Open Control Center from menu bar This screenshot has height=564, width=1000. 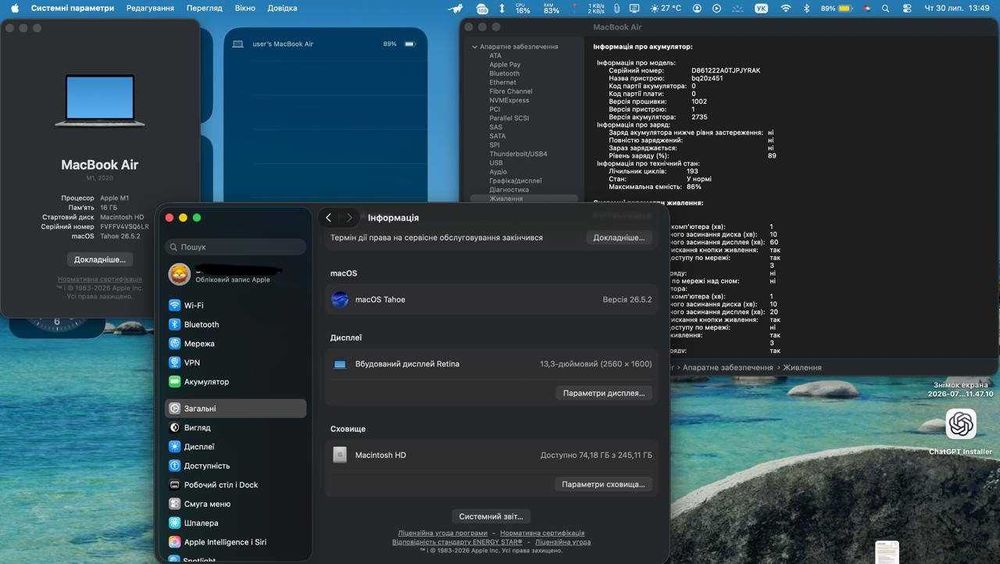(907, 8)
